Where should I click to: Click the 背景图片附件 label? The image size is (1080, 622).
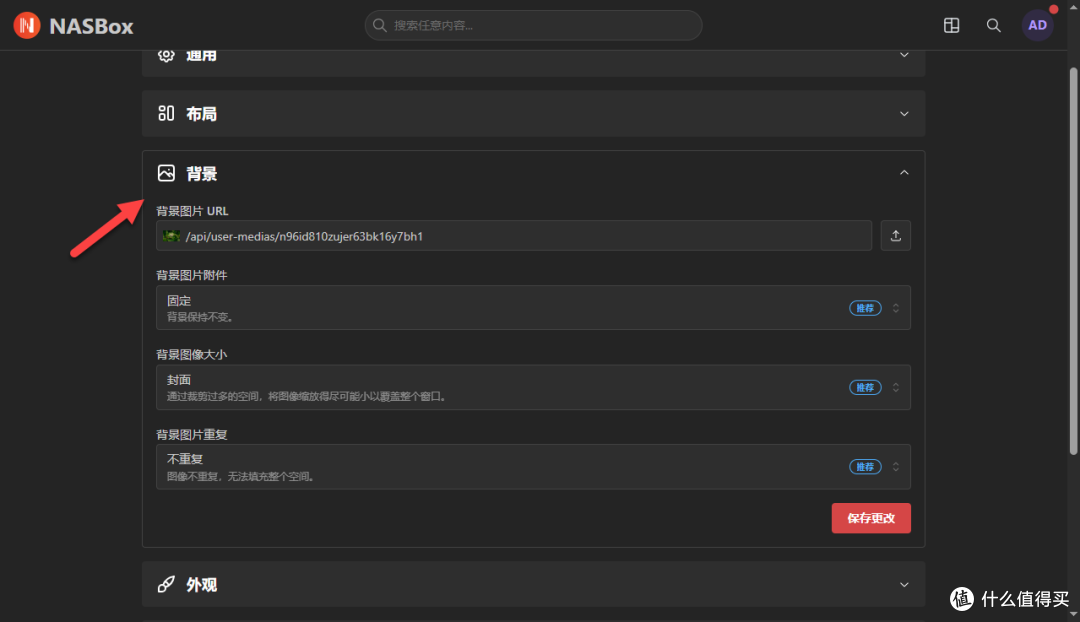tap(191, 275)
